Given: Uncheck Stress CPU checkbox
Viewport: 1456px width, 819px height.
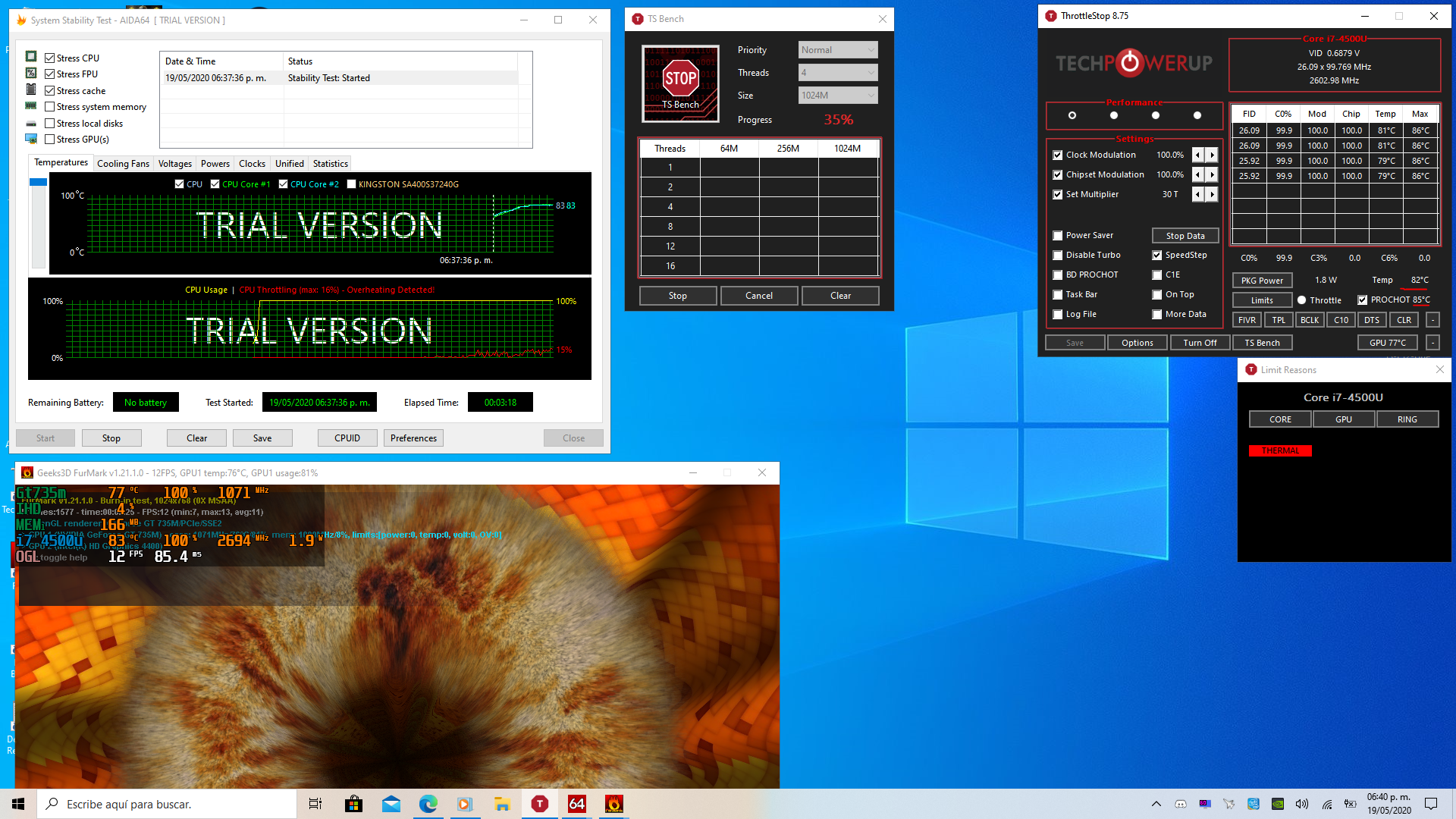Looking at the screenshot, I should coord(49,58).
